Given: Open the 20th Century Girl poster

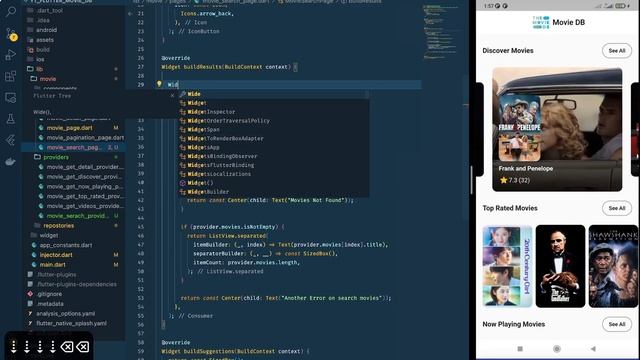Looking at the screenshot, I should (x=507, y=266).
